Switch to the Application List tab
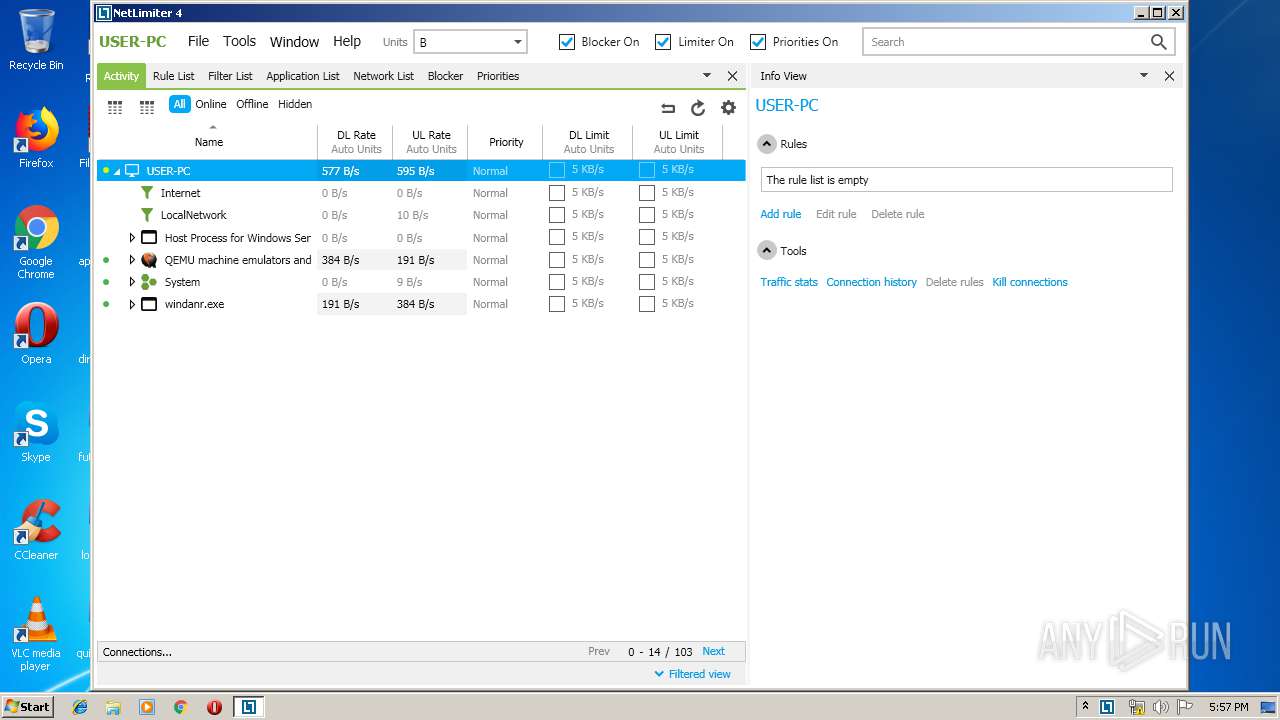This screenshot has width=1280, height=720. pos(303,76)
